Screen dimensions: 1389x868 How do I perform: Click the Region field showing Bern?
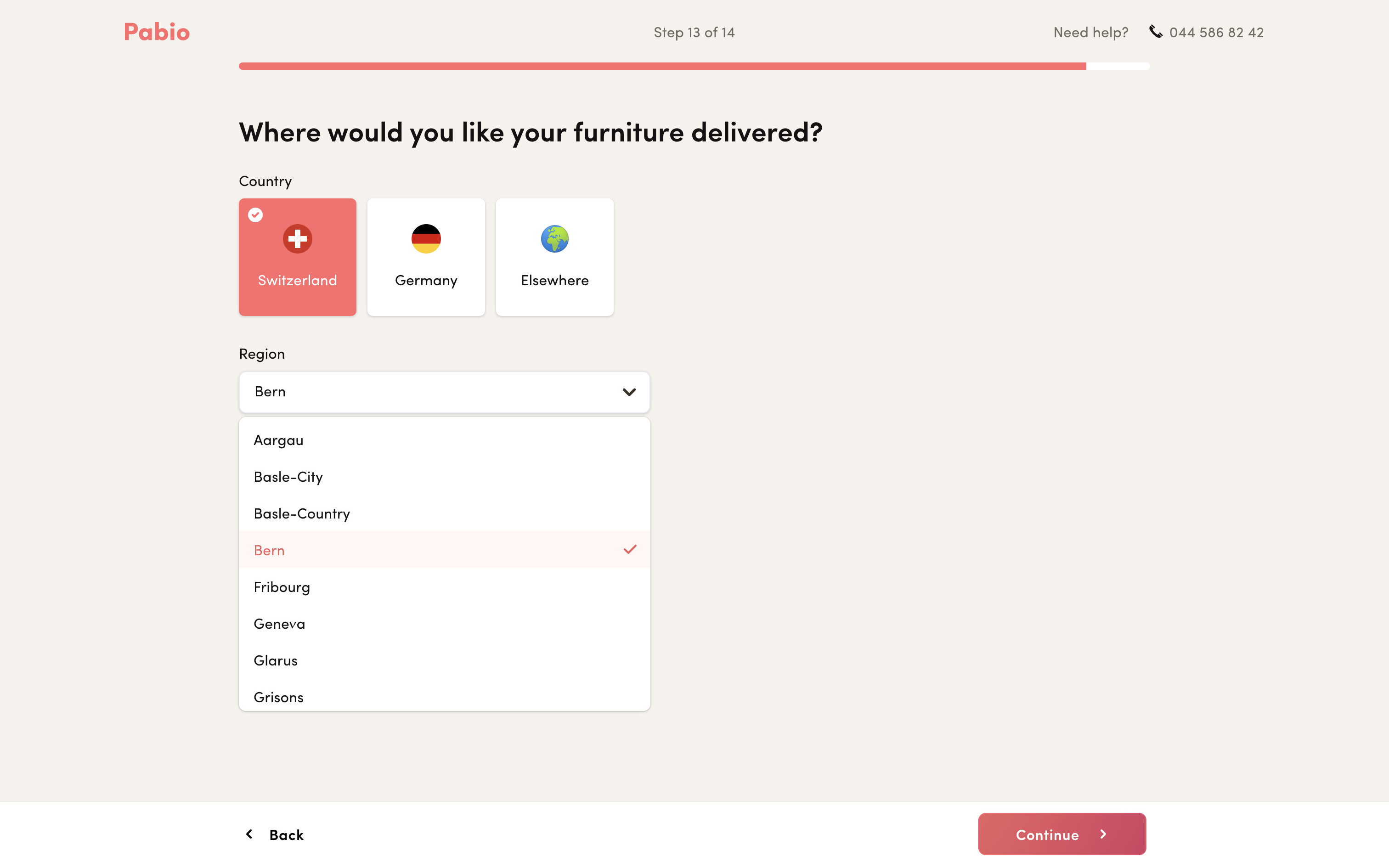(x=425, y=392)
